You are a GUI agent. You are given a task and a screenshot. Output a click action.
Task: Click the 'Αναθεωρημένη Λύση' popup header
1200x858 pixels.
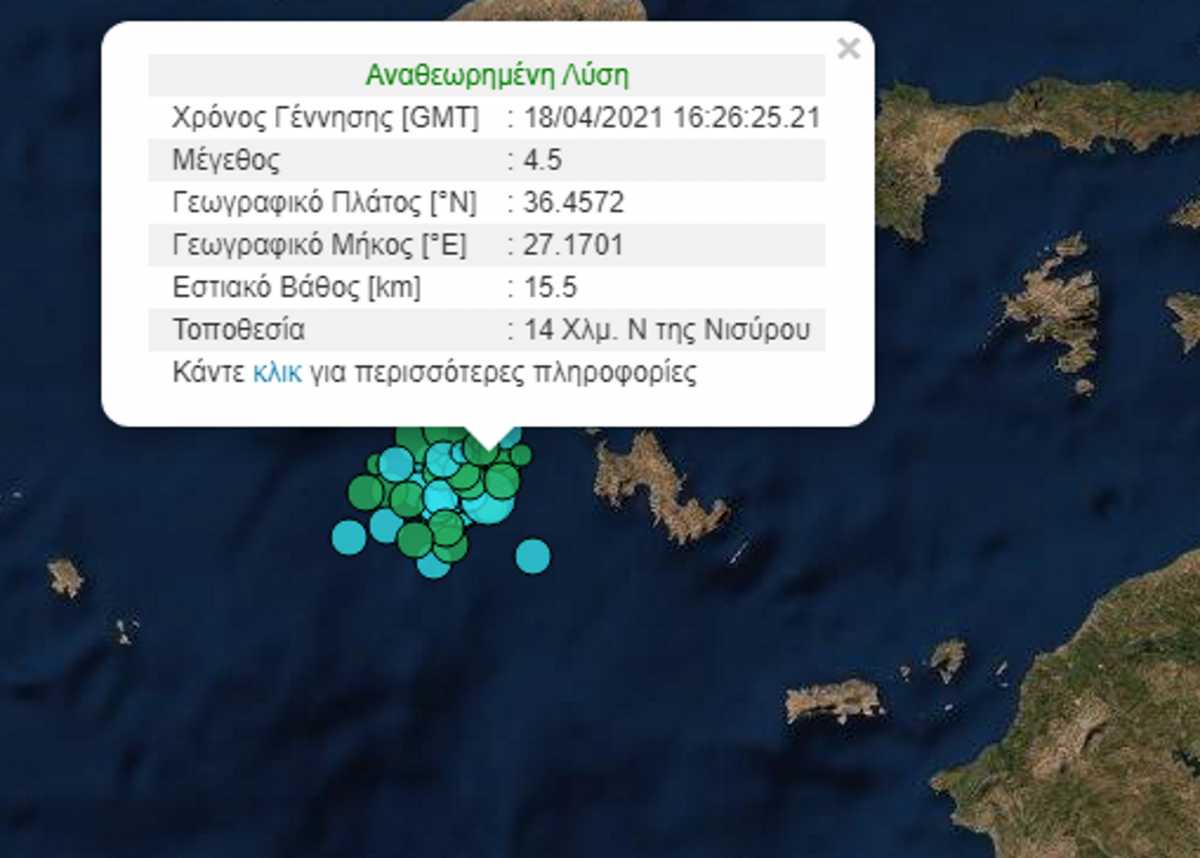coord(496,76)
